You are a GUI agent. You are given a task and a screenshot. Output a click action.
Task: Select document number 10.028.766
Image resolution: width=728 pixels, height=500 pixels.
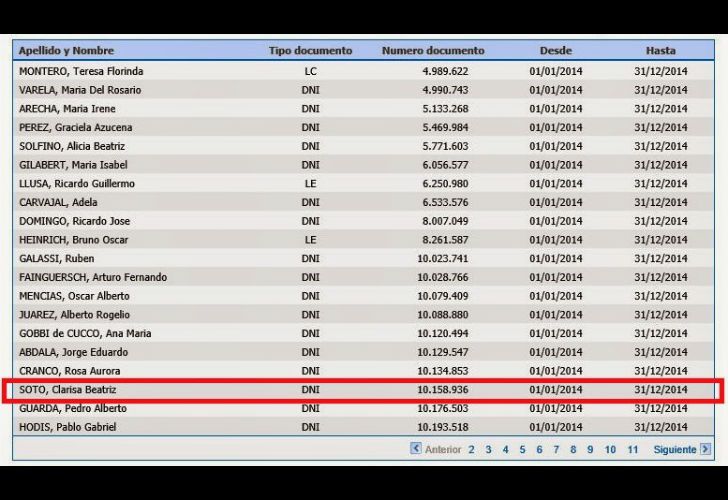coord(442,277)
